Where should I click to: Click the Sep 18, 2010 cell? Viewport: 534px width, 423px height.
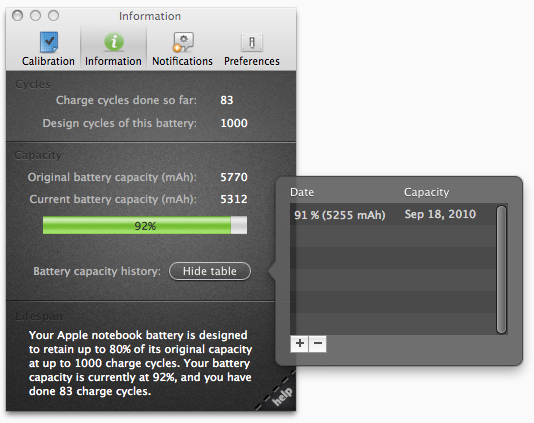(x=440, y=214)
